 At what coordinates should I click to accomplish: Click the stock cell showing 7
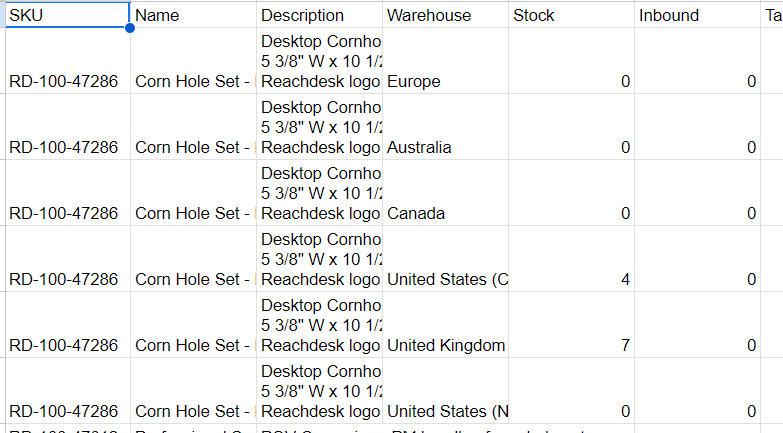coord(571,345)
